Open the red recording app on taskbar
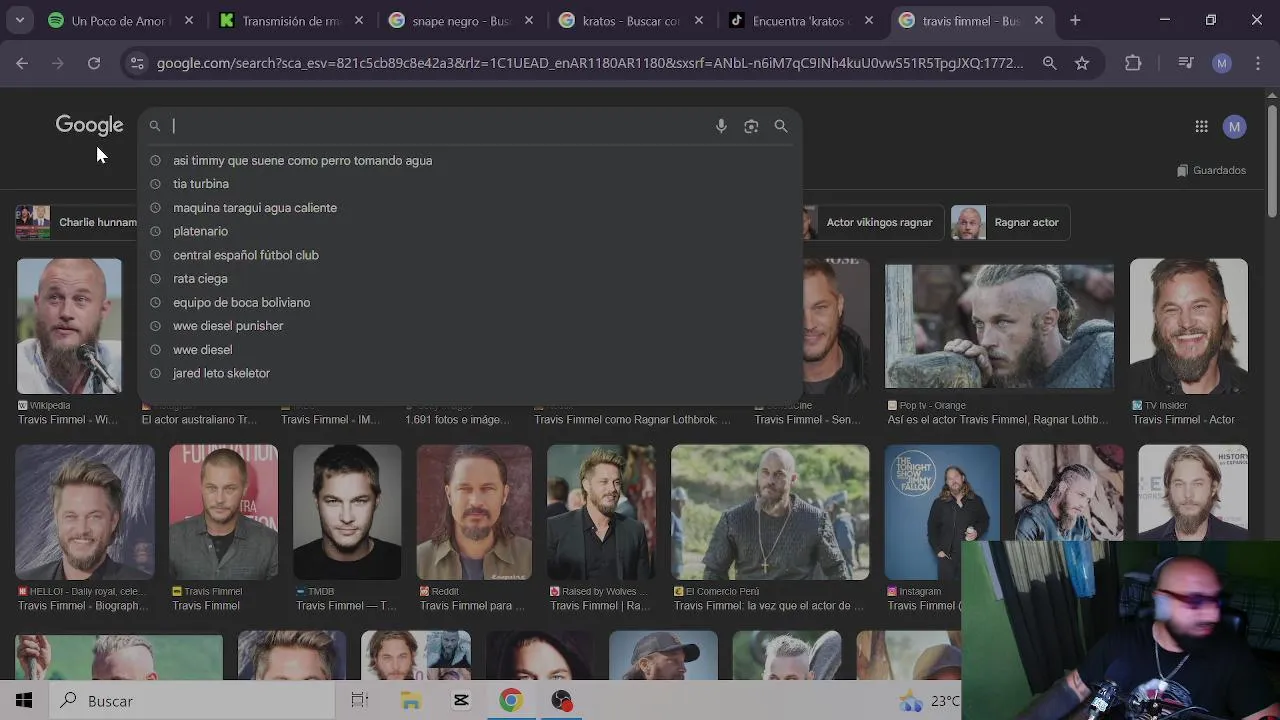The height and width of the screenshot is (720, 1280). click(561, 701)
